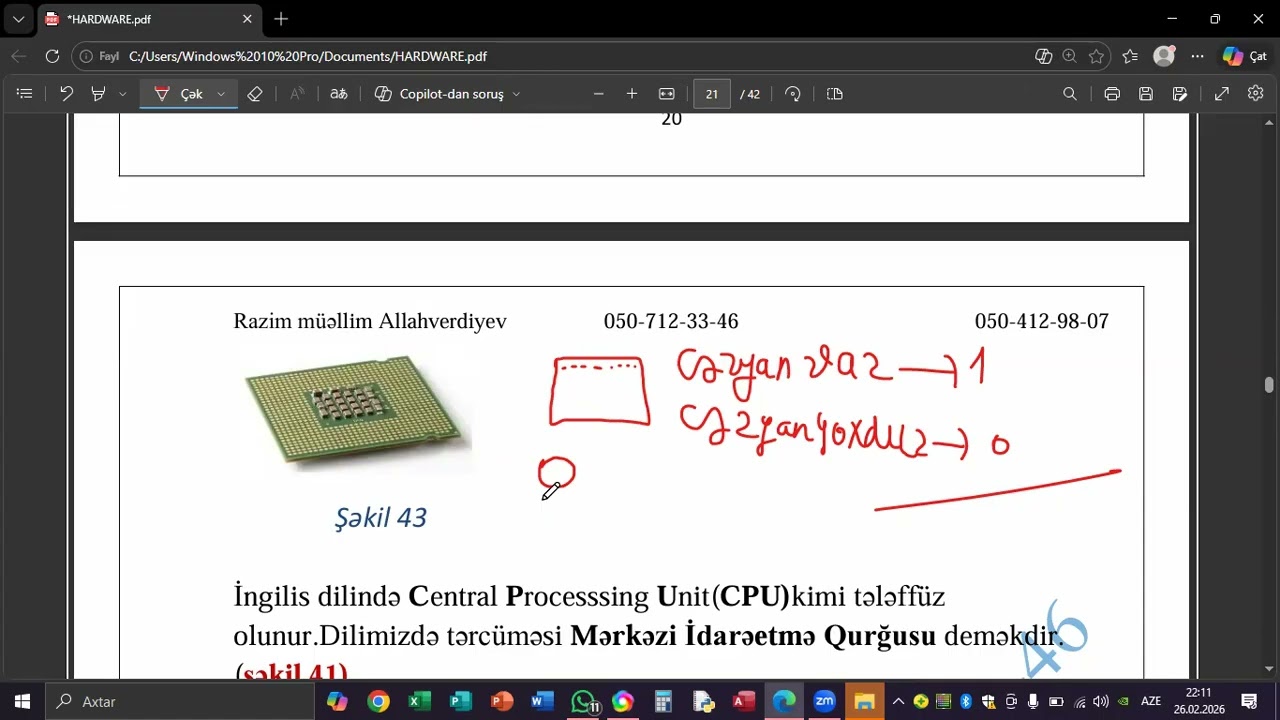
Task: Select the highlighter tool
Action: [98, 94]
